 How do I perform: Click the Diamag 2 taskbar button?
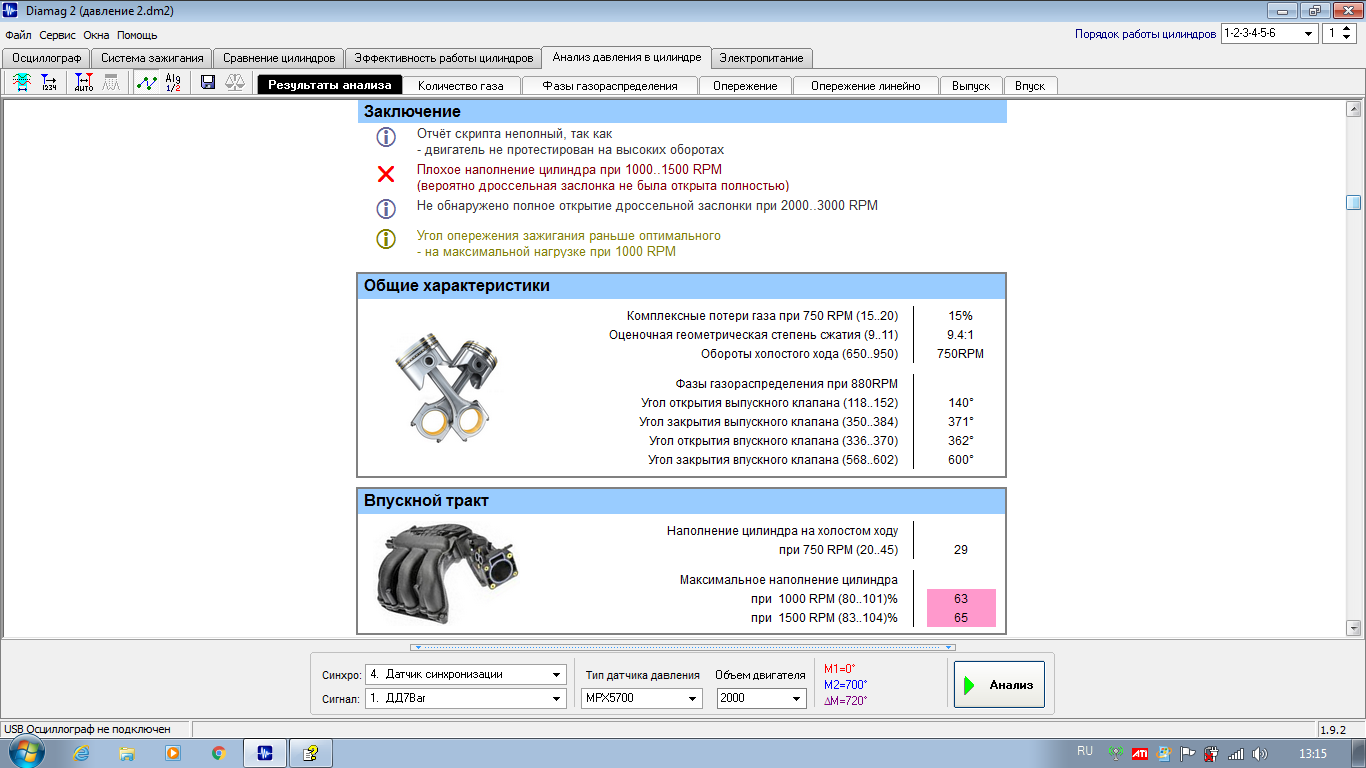[x=265, y=753]
